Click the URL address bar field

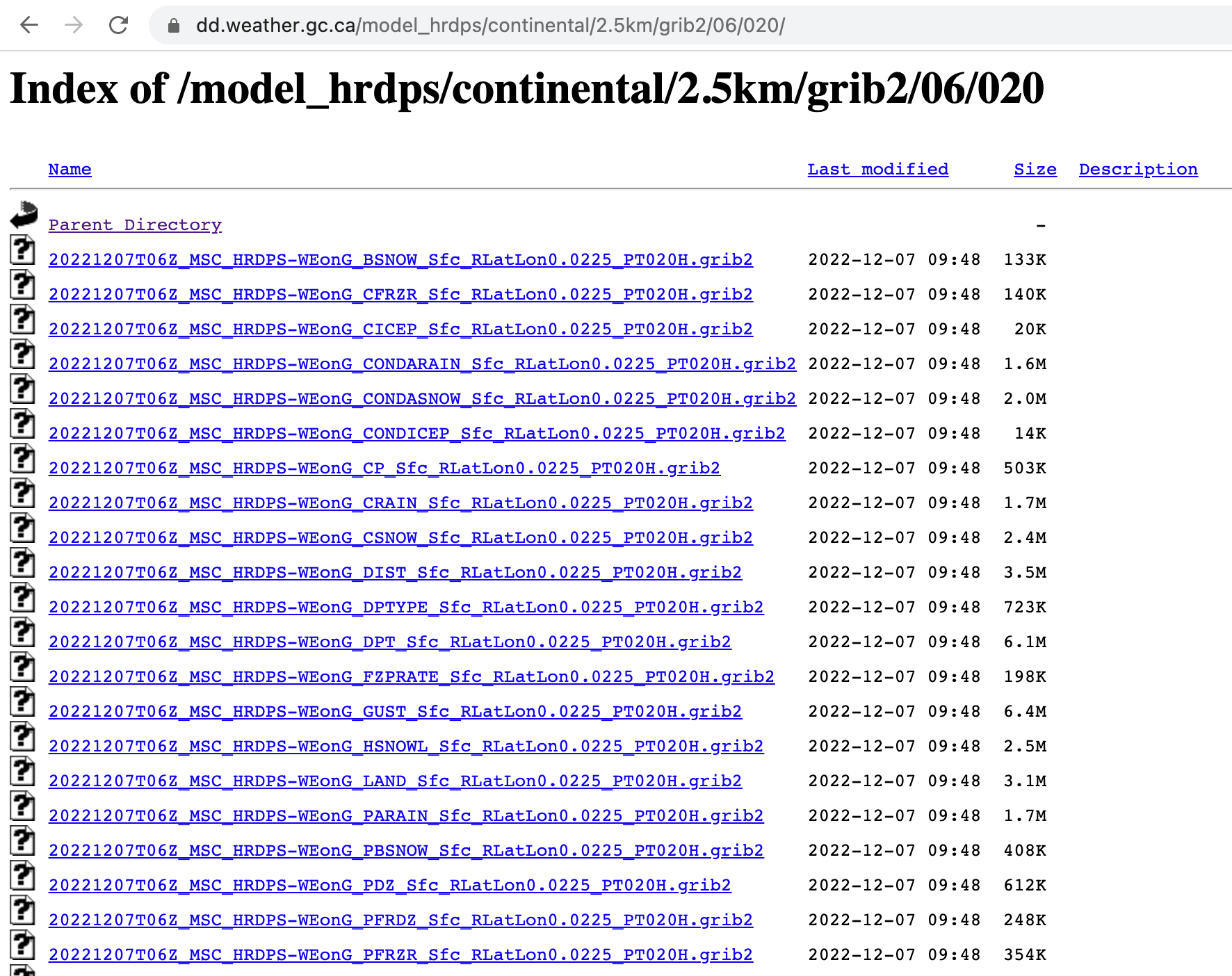[x=626, y=26]
